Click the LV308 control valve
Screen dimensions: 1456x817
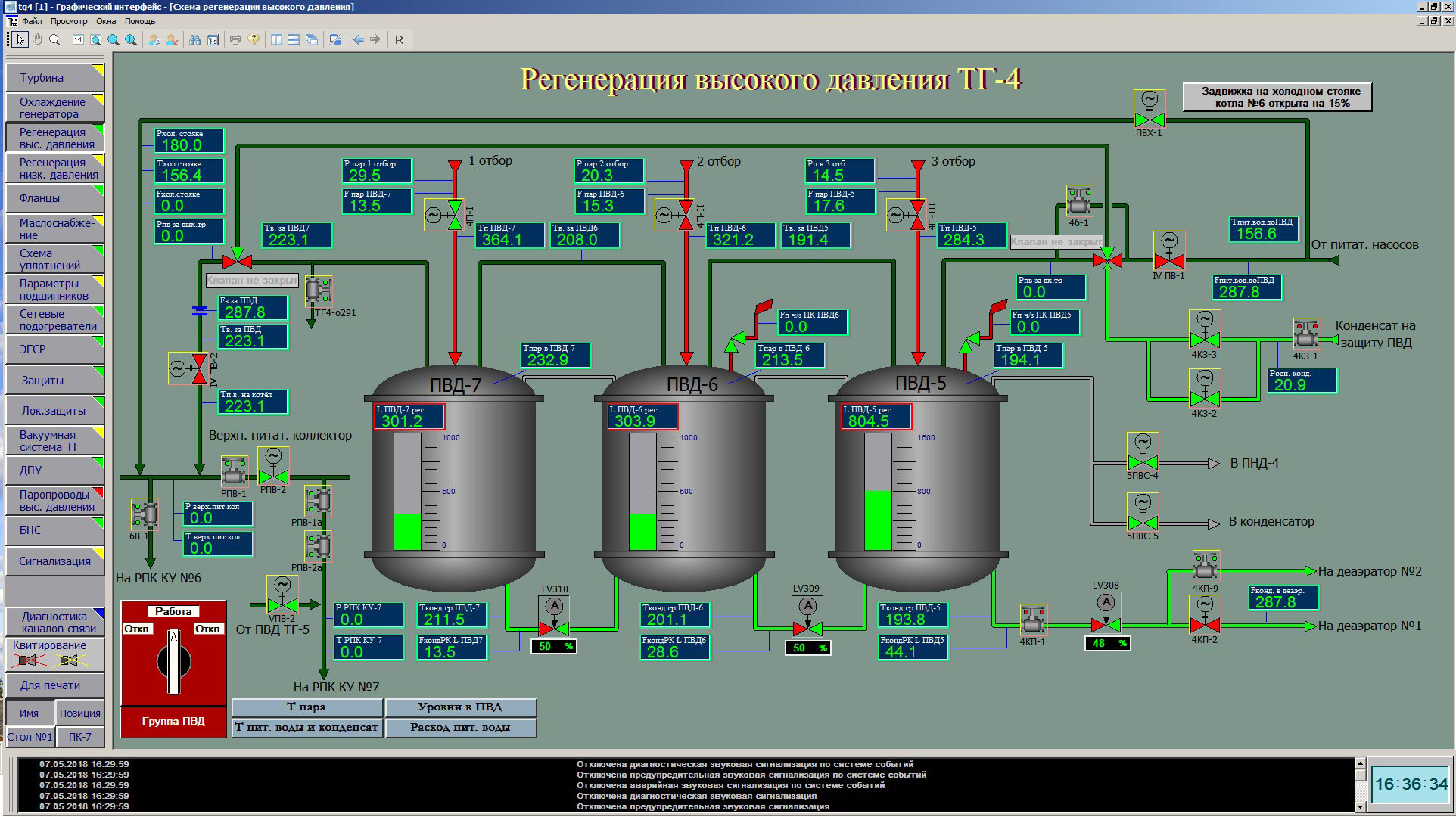pos(1106,614)
